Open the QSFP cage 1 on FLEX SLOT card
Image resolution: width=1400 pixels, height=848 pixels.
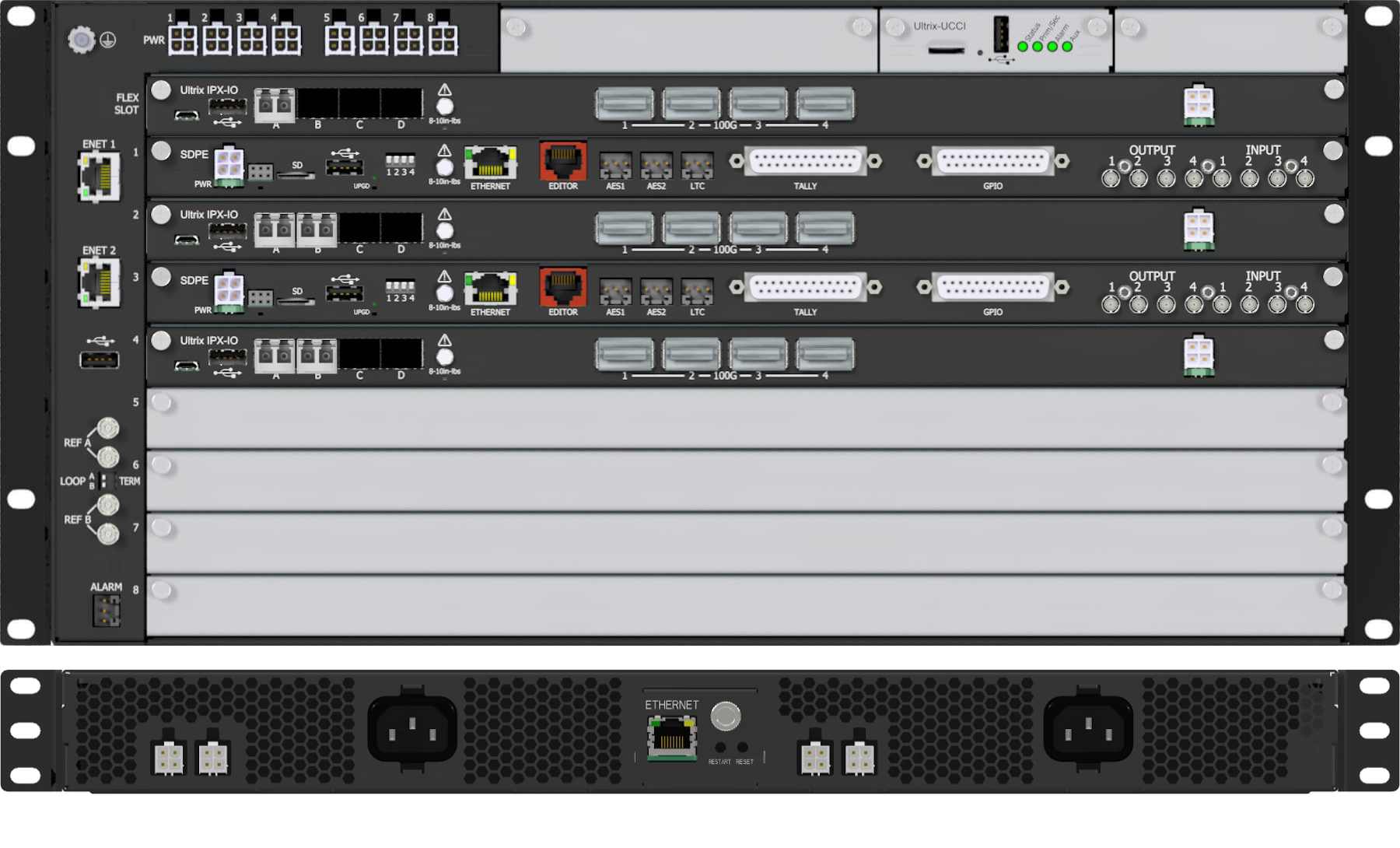[x=625, y=102]
